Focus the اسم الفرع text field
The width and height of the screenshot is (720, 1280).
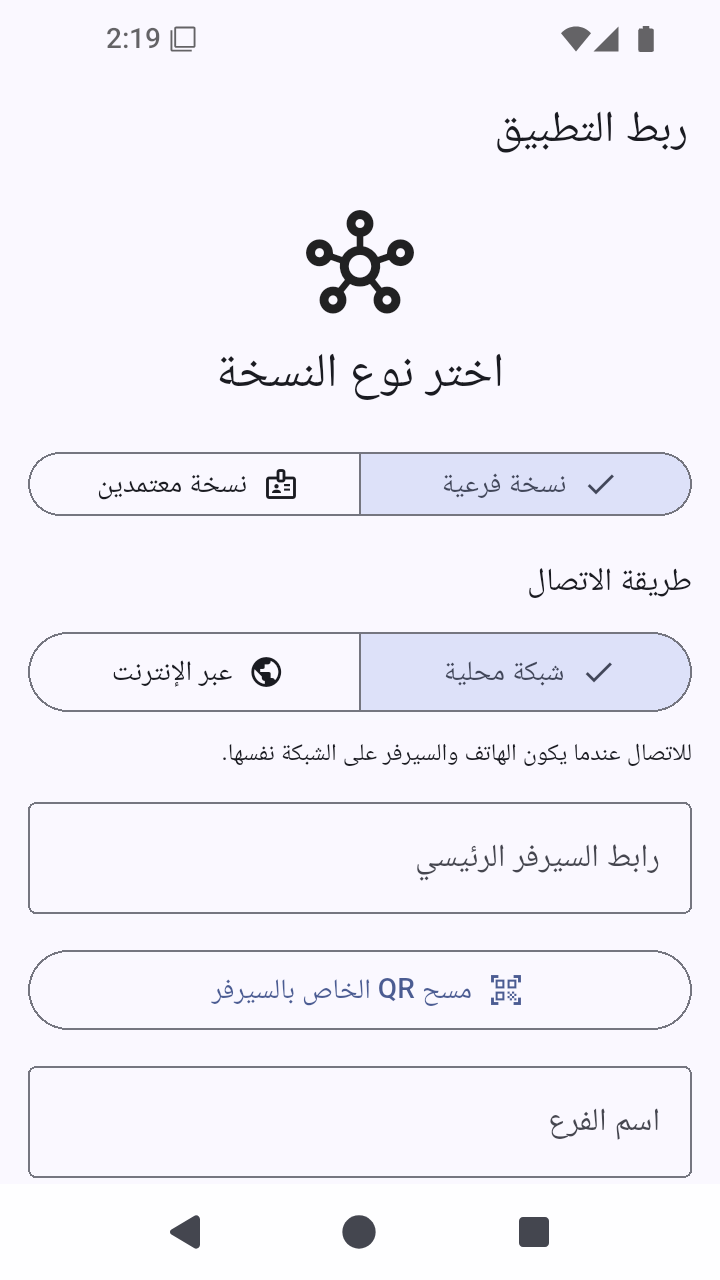click(x=360, y=1122)
